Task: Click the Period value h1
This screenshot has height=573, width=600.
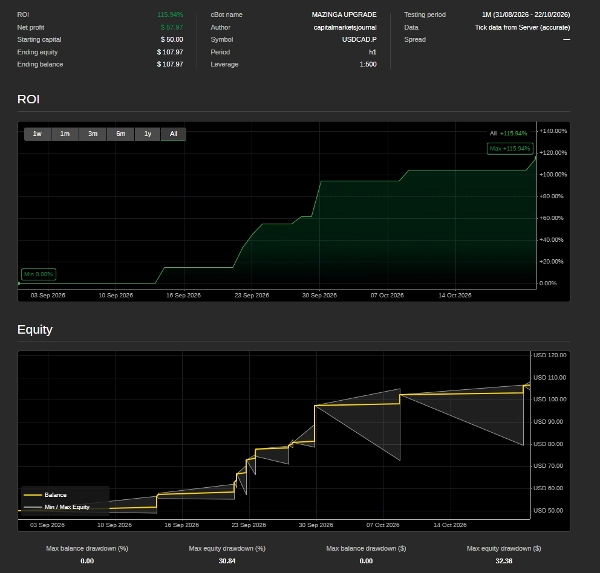Action: (372, 52)
